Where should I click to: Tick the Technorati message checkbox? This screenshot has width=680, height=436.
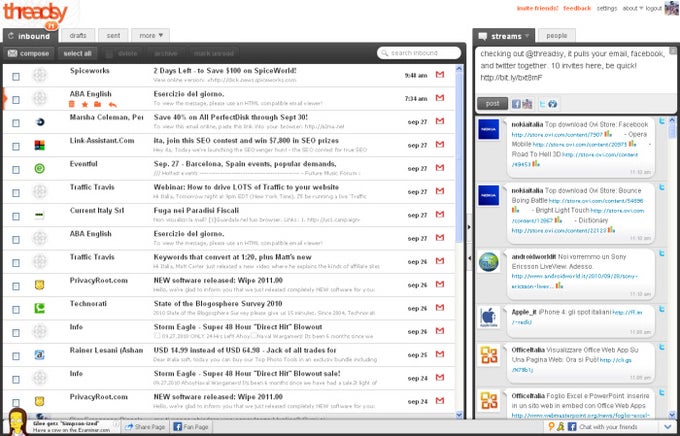[16, 309]
